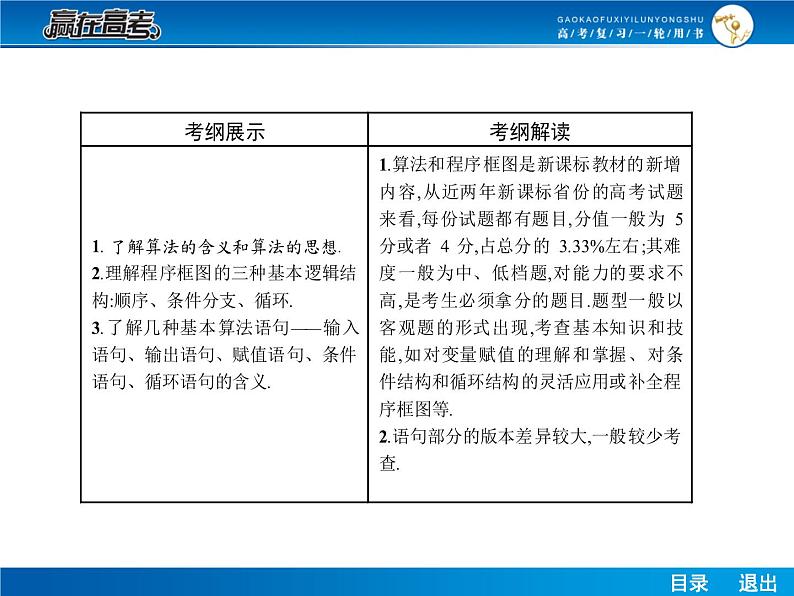This screenshot has width=794, height=596.
Task: Click text "算法和程序框图是新课标教材的新增"
Action: coord(537,165)
